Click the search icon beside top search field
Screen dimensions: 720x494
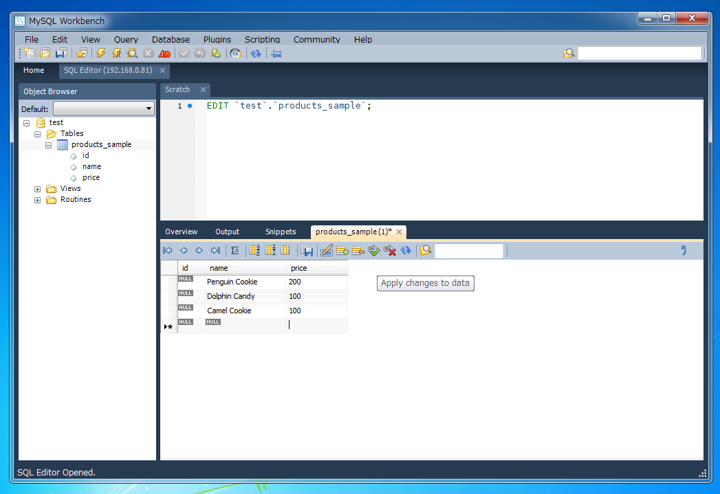pos(568,53)
